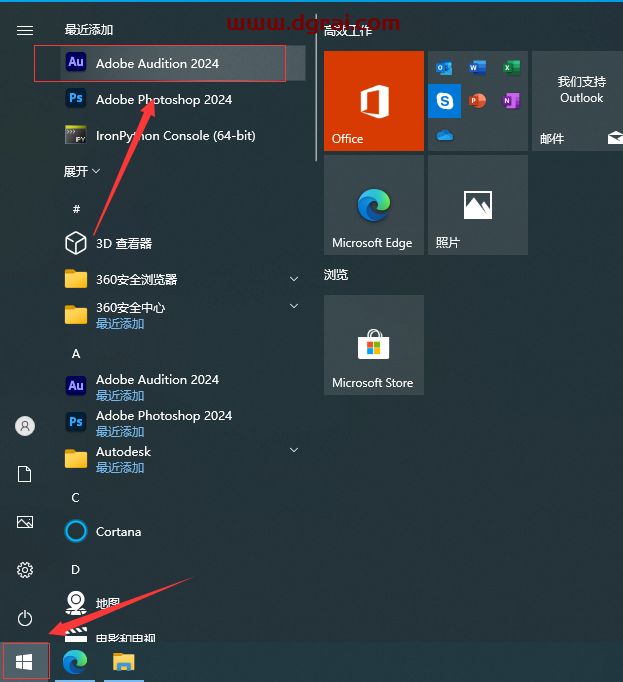This screenshot has width=623, height=682.
Task: Open the Photos tile
Action: click(477, 205)
